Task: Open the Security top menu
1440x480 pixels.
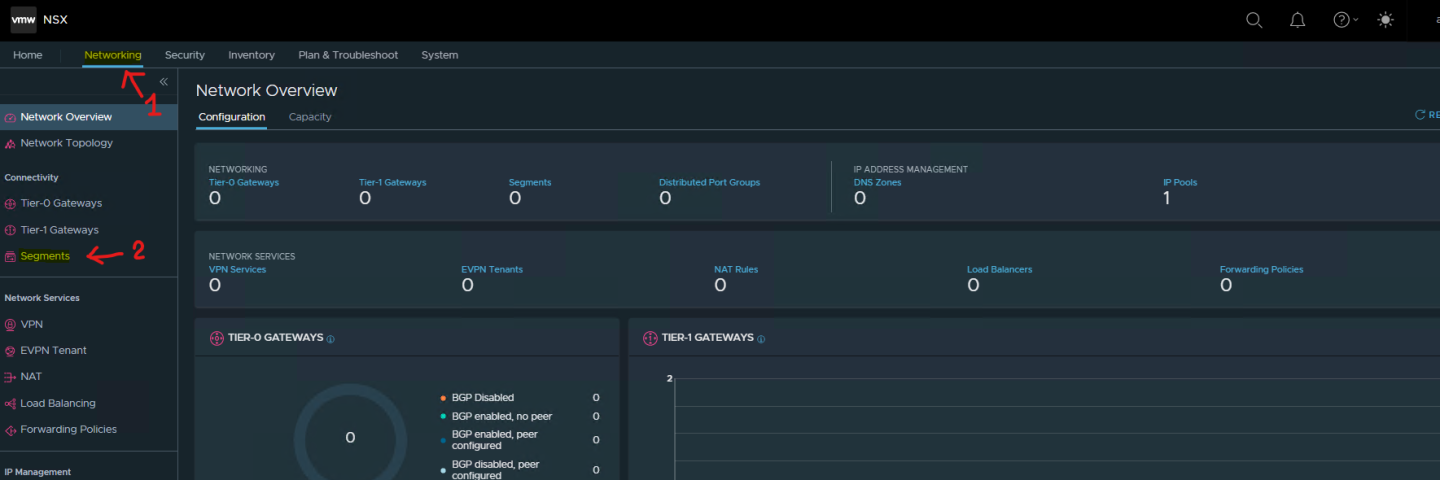Action: click(185, 55)
